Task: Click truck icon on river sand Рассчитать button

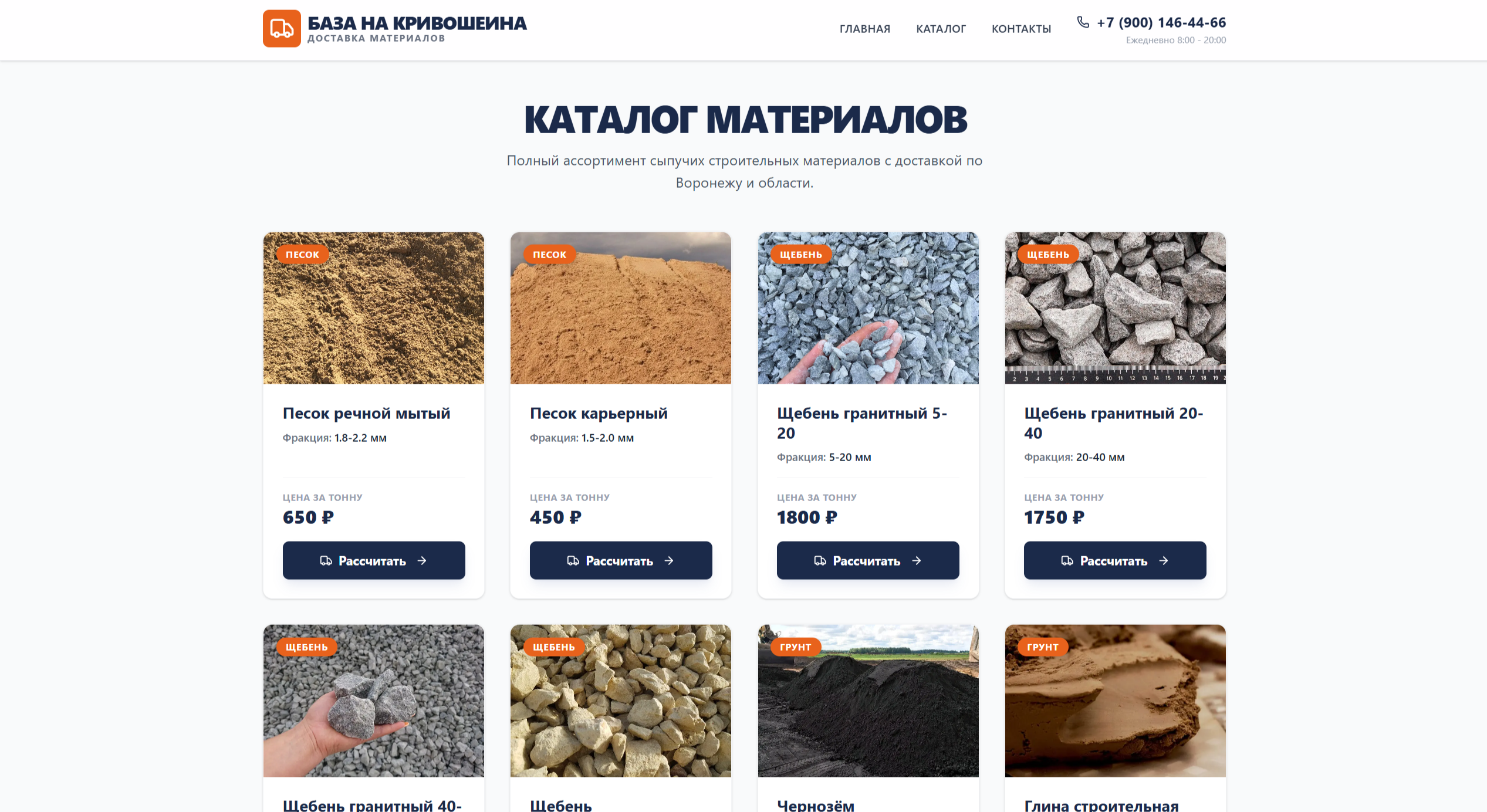Action: pos(326,561)
